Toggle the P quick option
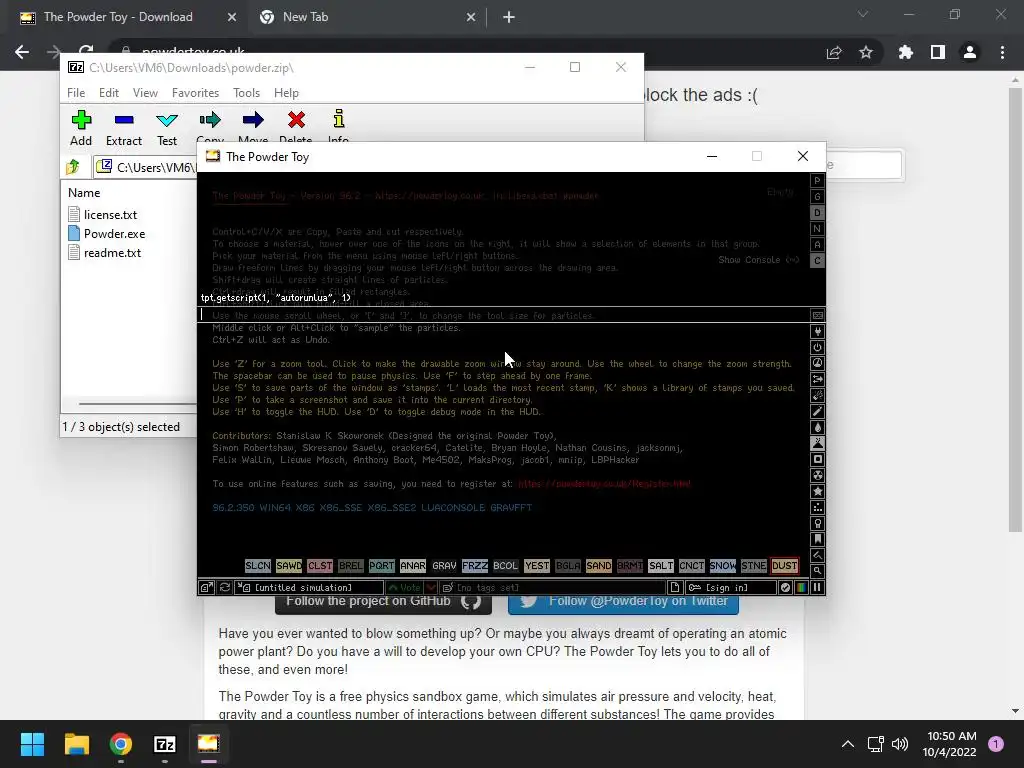 pos(817,180)
